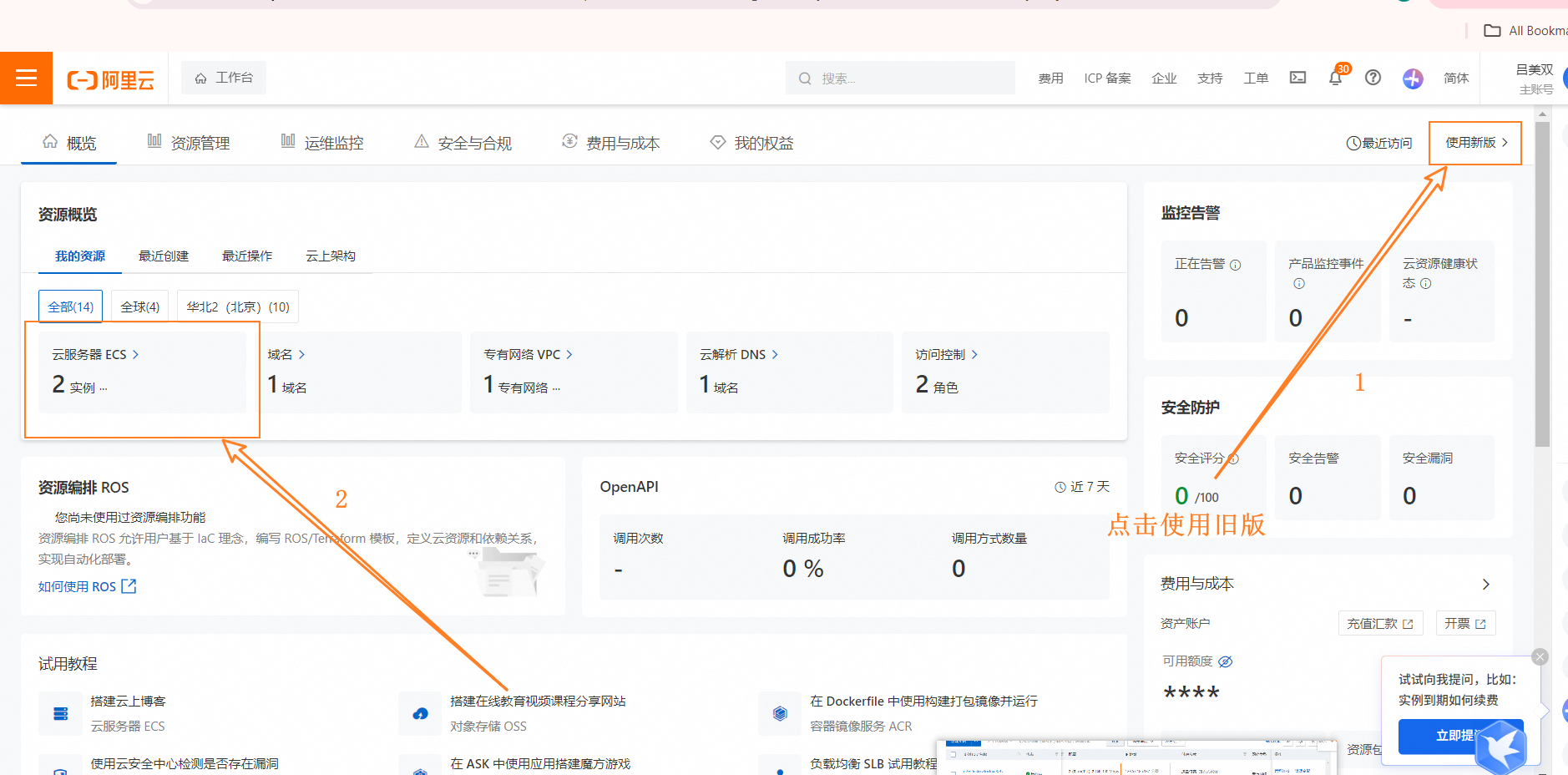This screenshot has height=775, width=1568.
Task: Select the 费用与成本 tab
Action: point(611,143)
